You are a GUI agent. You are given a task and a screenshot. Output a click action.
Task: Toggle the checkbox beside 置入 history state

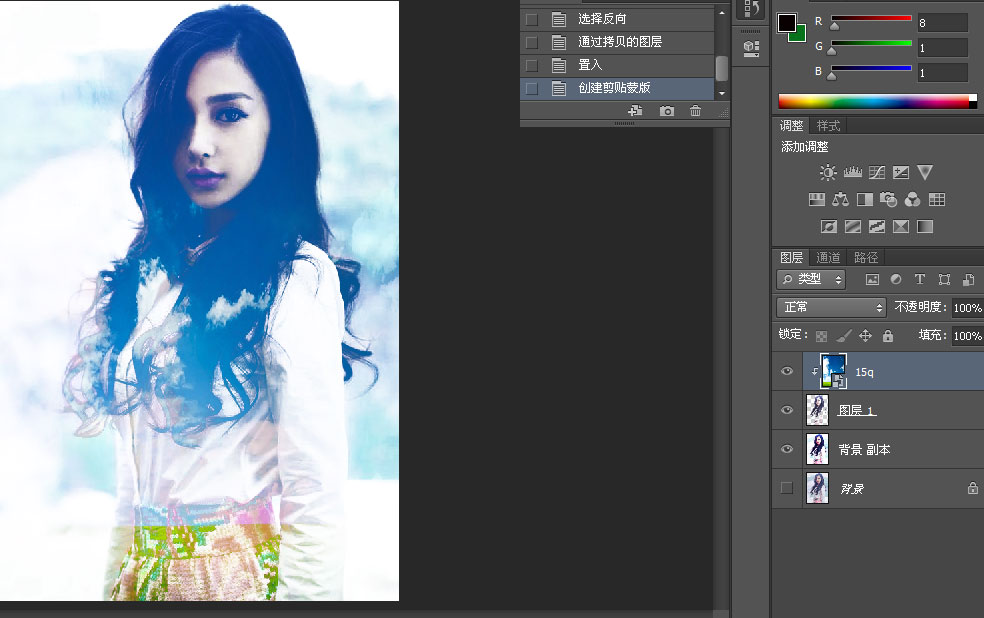[x=531, y=65]
